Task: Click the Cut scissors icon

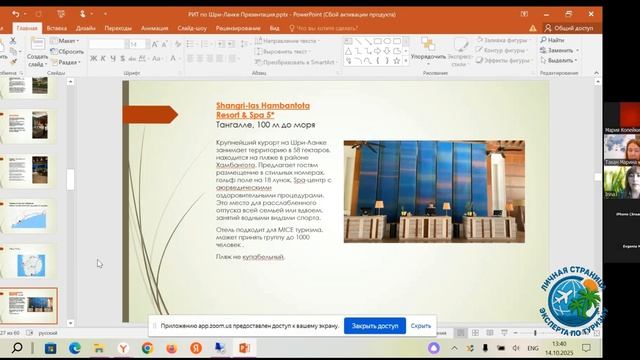Action: [x=13, y=41]
